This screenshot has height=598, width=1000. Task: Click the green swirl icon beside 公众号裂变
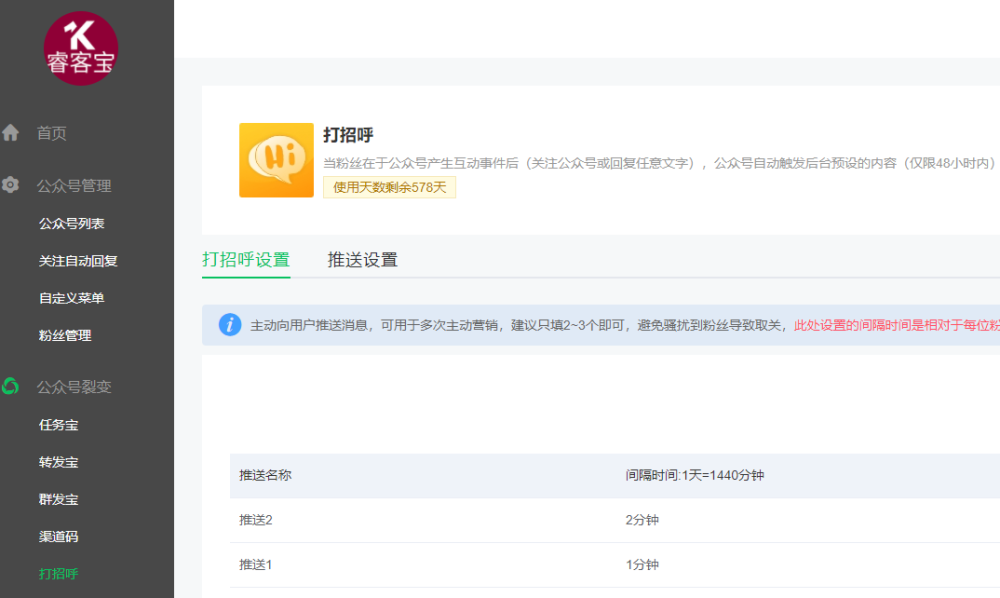coord(10,386)
